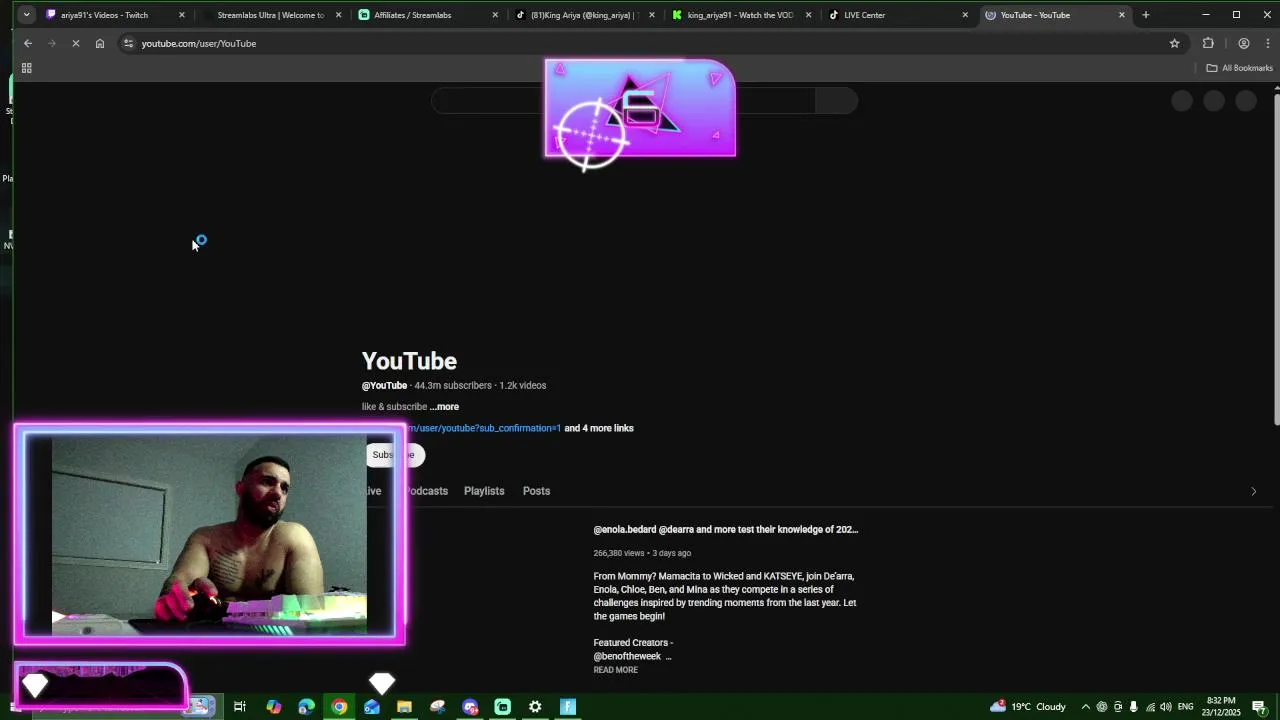The width and height of the screenshot is (1280, 720).
Task: Open the Playlists channel tab
Action: [x=484, y=491]
